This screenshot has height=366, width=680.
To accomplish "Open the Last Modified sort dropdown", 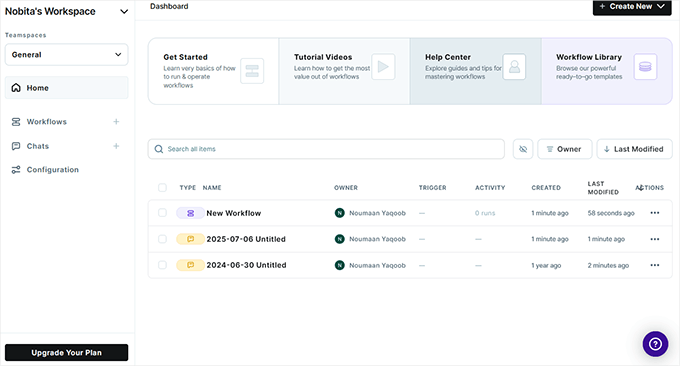I will [x=634, y=149].
